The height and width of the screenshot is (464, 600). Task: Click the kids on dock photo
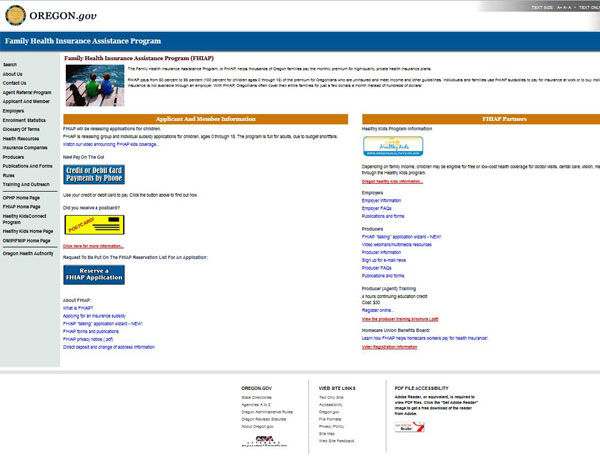click(x=95, y=85)
